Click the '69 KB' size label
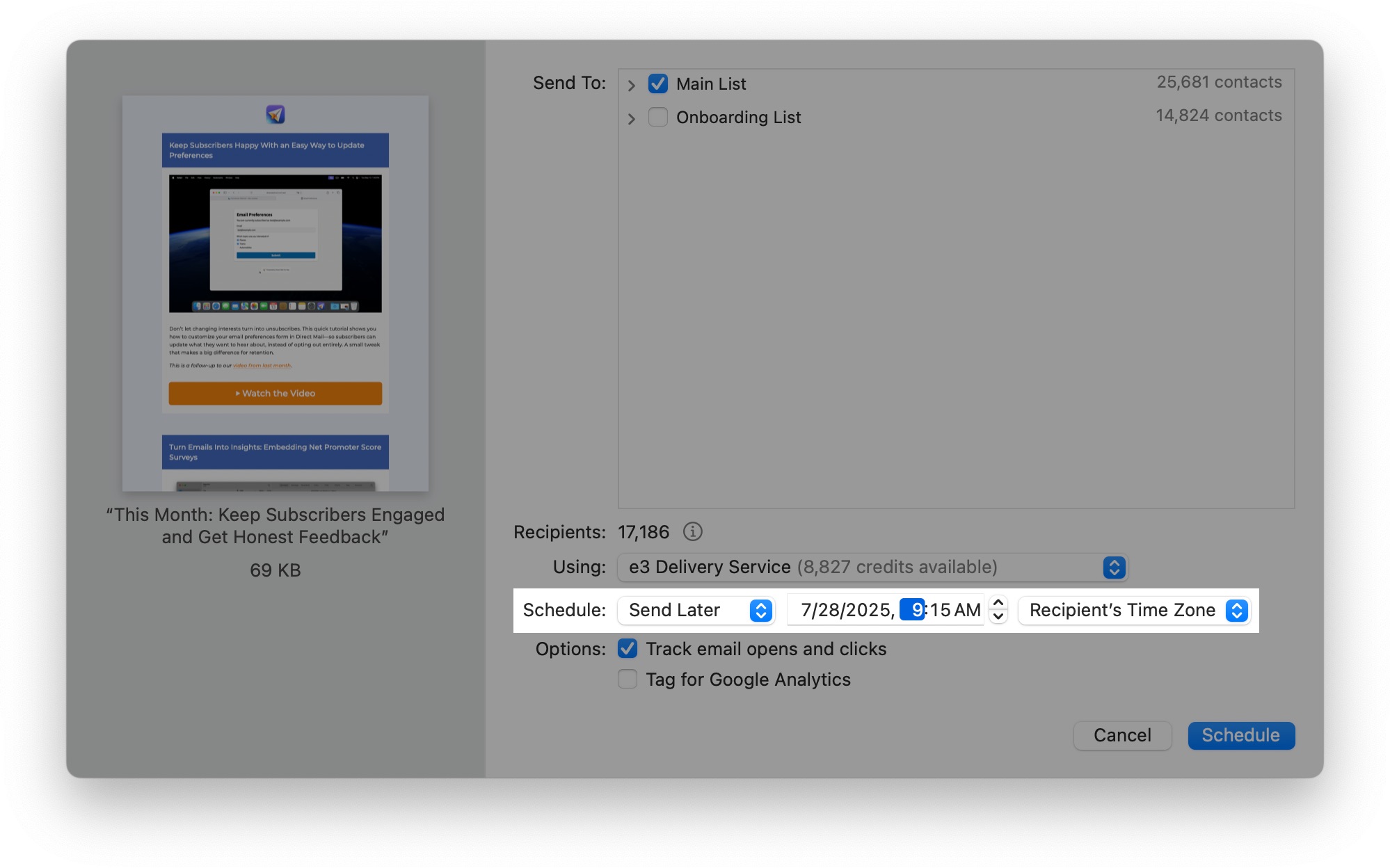1390x868 pixels. (275, 570)
